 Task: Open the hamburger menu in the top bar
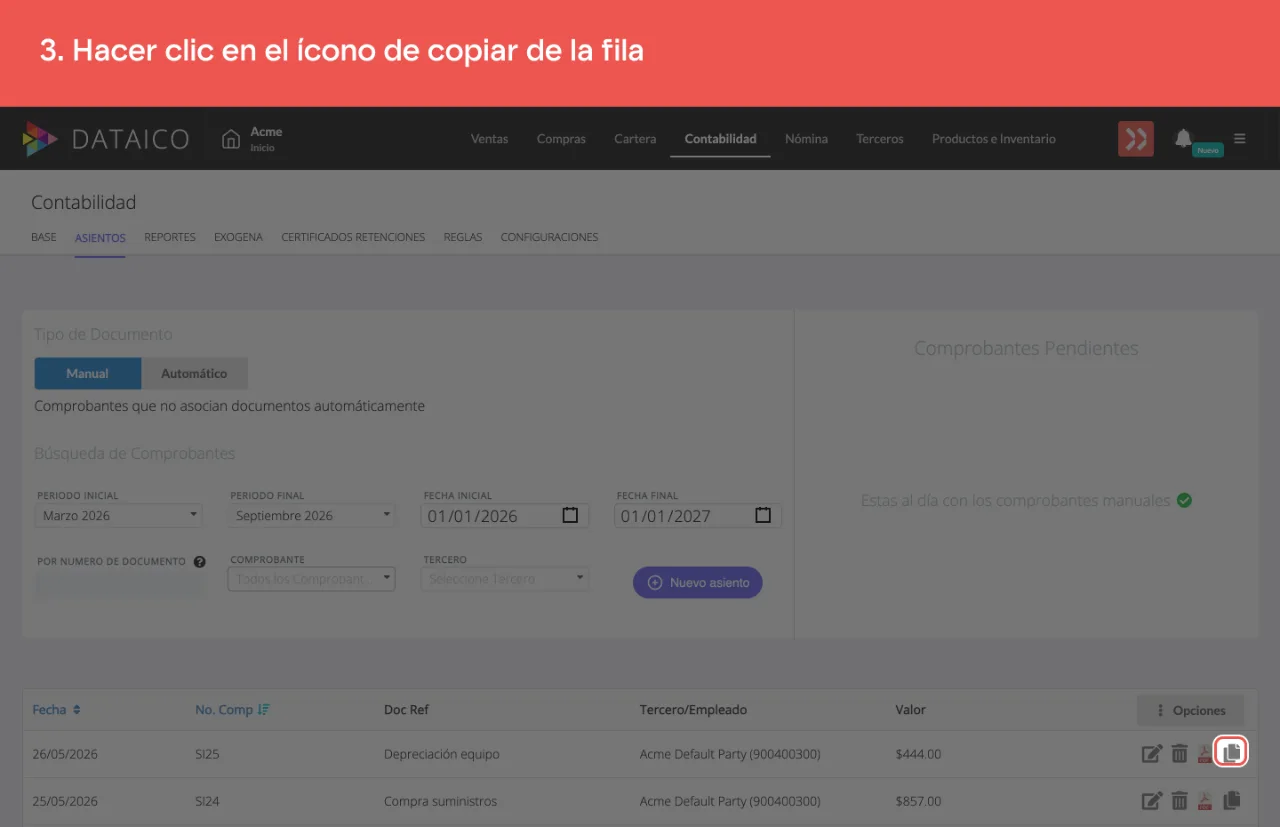[1240, 139]
